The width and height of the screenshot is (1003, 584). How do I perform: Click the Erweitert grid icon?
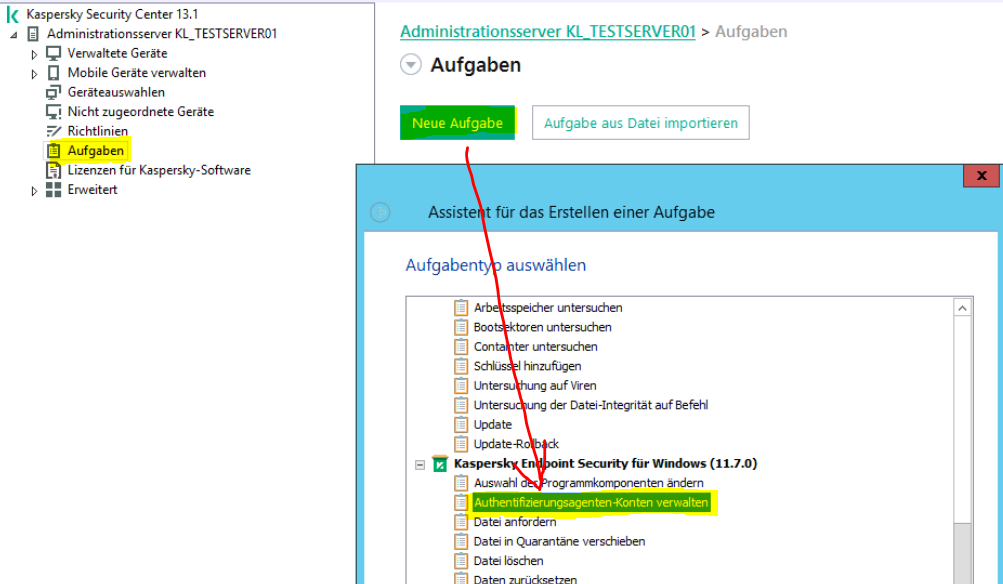[54, 190]
